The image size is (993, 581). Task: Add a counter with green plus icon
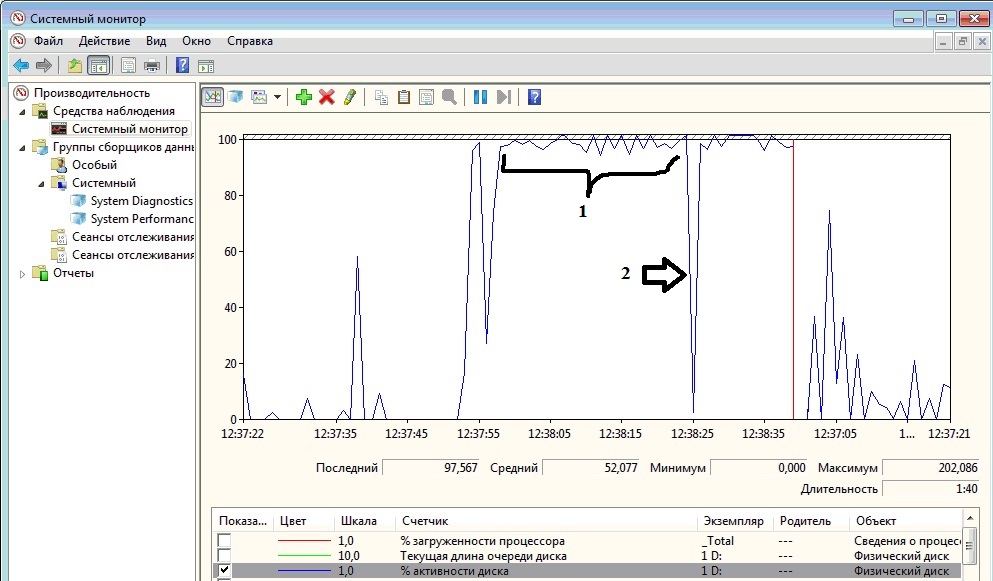[x=304, y=97]
